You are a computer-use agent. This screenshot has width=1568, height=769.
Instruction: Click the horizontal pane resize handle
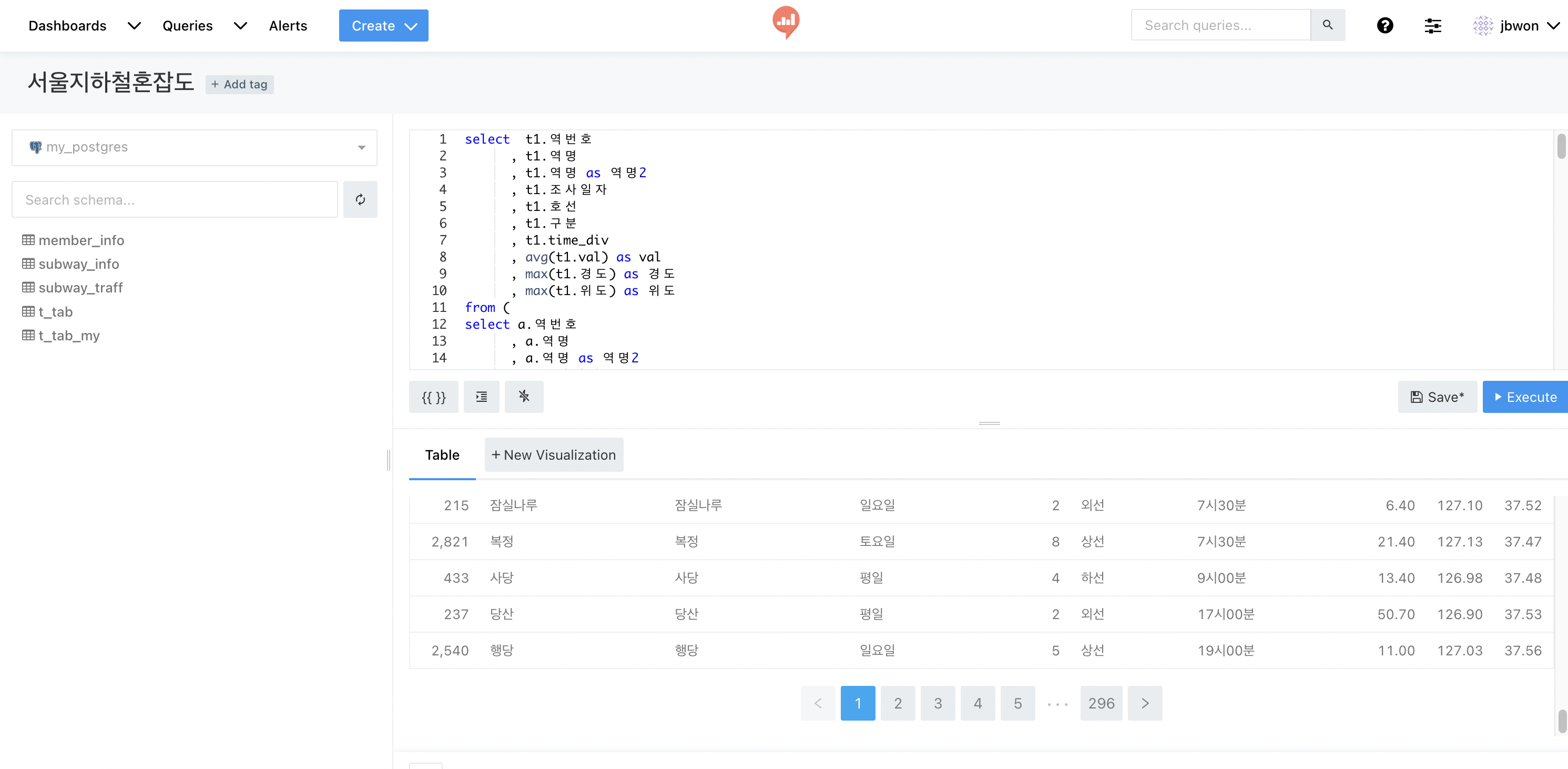(x=989, y=423)
